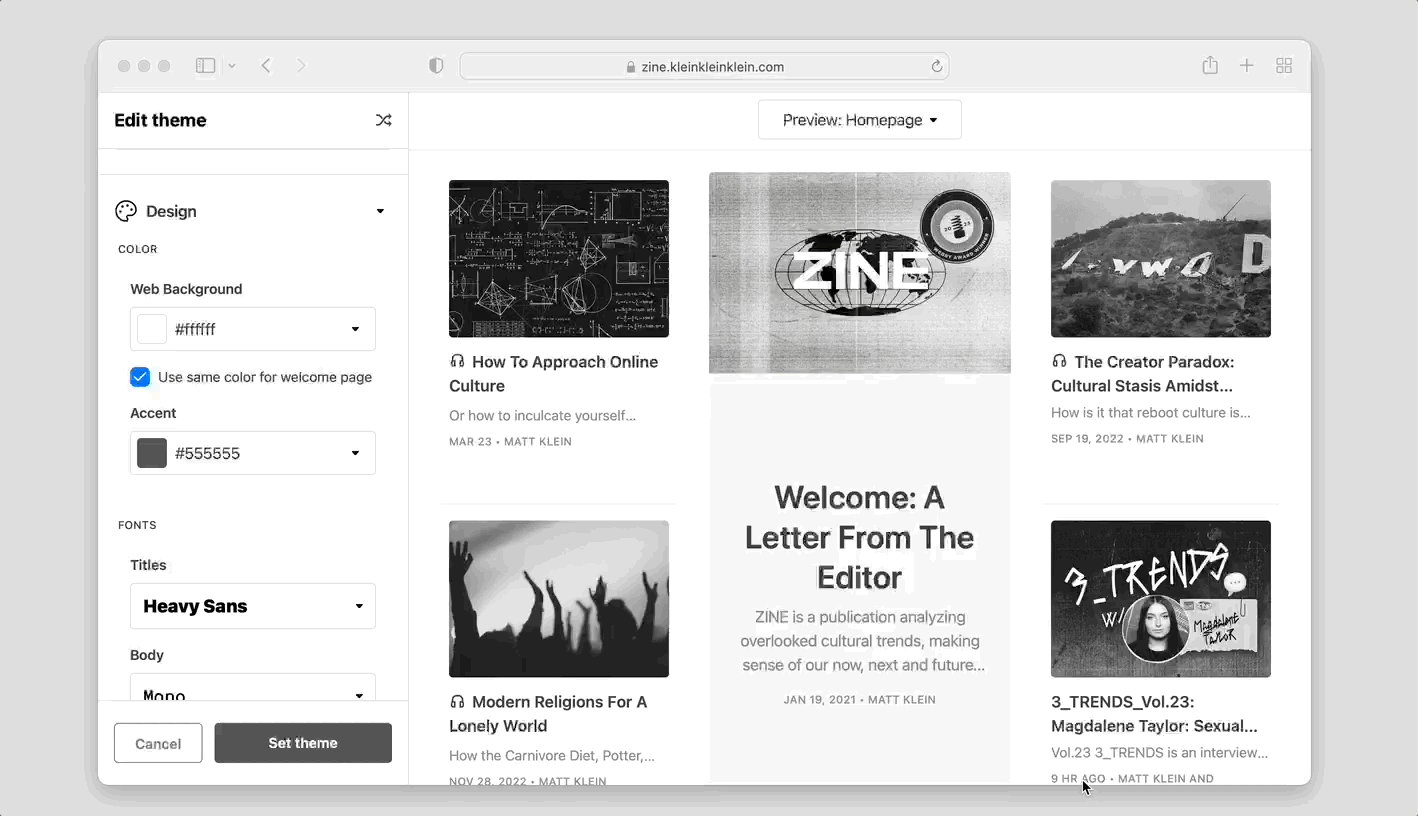
Task: Open 3_TRENDS_Vol.23 Magdalene Taylor post
Action: 1154,714
